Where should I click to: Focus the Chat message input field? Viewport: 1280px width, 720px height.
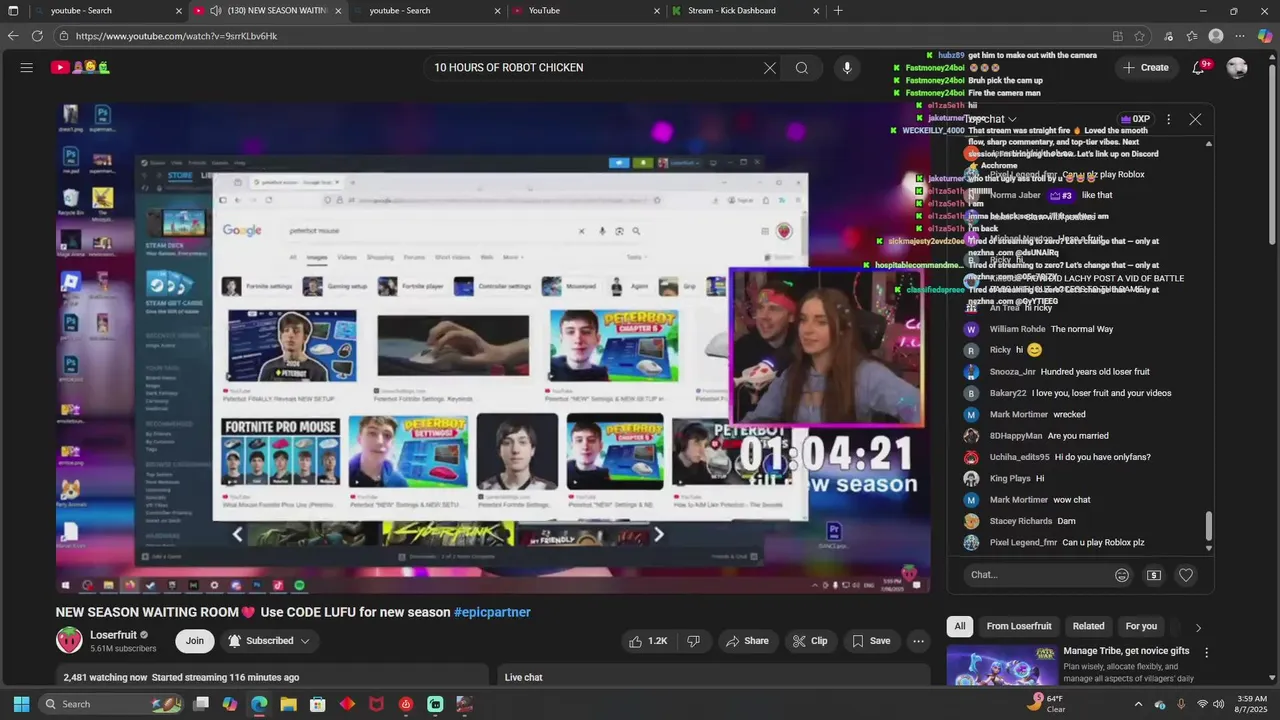tap(1037, 575)
